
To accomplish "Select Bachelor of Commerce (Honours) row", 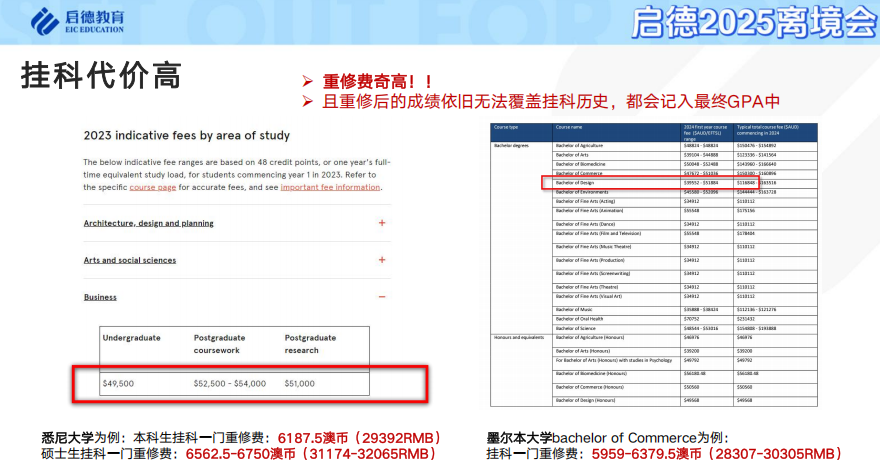I will 589,387.
